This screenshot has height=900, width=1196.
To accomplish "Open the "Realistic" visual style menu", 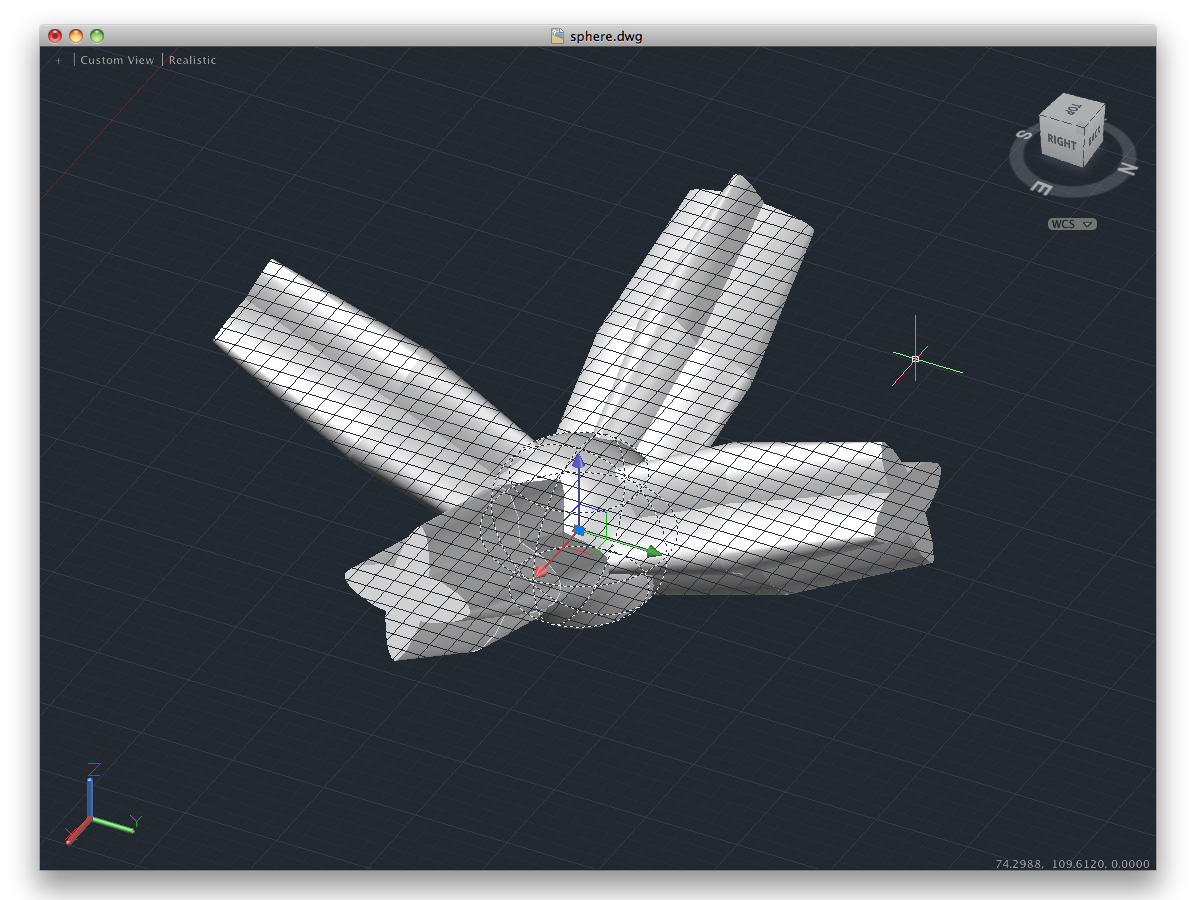I will click(x=192, y=60).
